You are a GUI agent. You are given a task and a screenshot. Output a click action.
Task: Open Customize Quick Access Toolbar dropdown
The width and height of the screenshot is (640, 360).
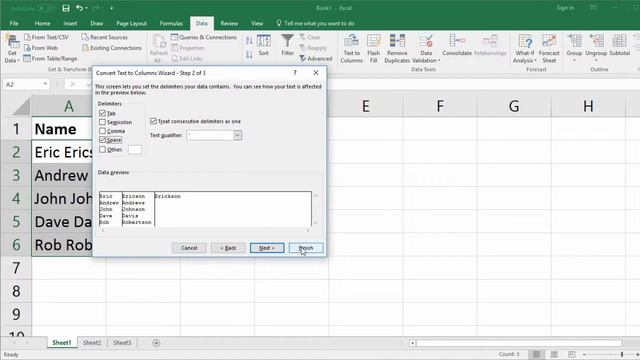111,8
